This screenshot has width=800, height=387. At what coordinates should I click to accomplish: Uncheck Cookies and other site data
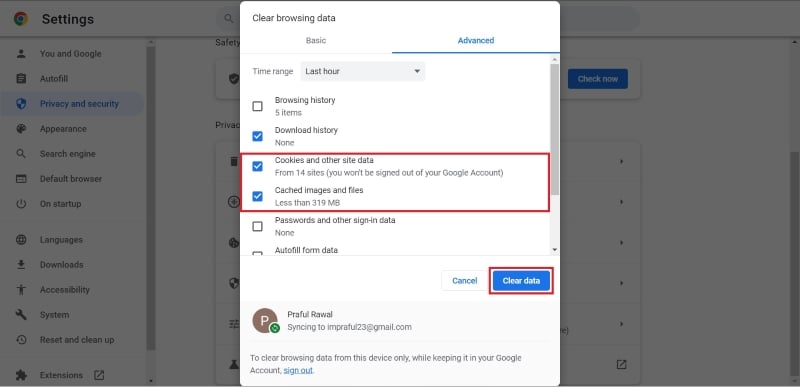tap(258, 166)
